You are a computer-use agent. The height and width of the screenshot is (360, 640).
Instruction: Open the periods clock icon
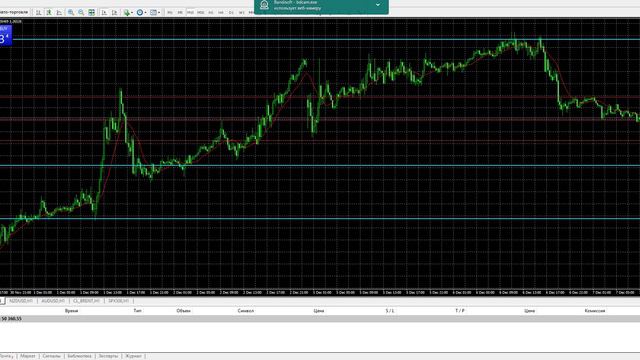[x=140, y=13]
